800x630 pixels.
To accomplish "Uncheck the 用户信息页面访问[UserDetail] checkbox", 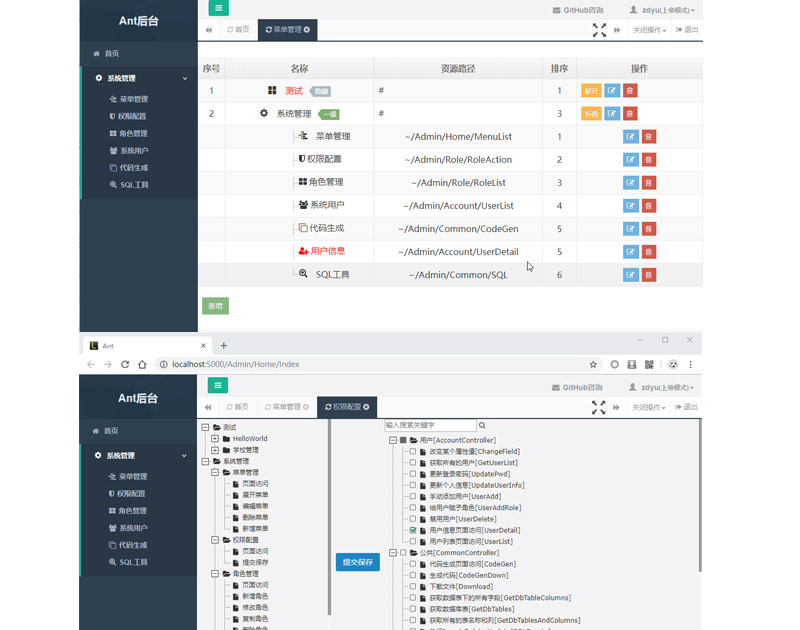I will [x=413, y=530].
